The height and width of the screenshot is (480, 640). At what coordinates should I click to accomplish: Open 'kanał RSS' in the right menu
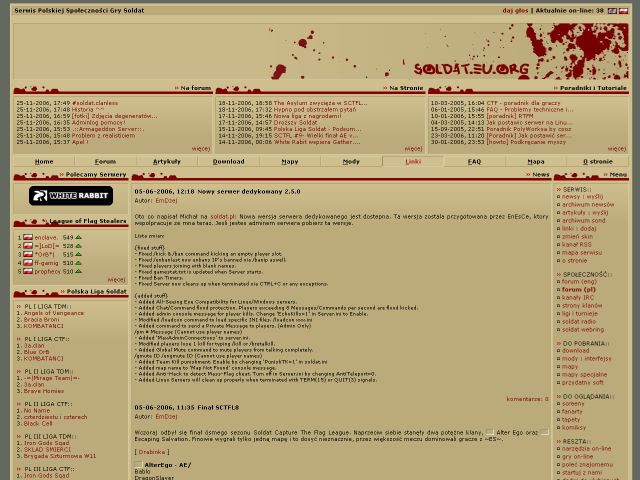[578, 245]
